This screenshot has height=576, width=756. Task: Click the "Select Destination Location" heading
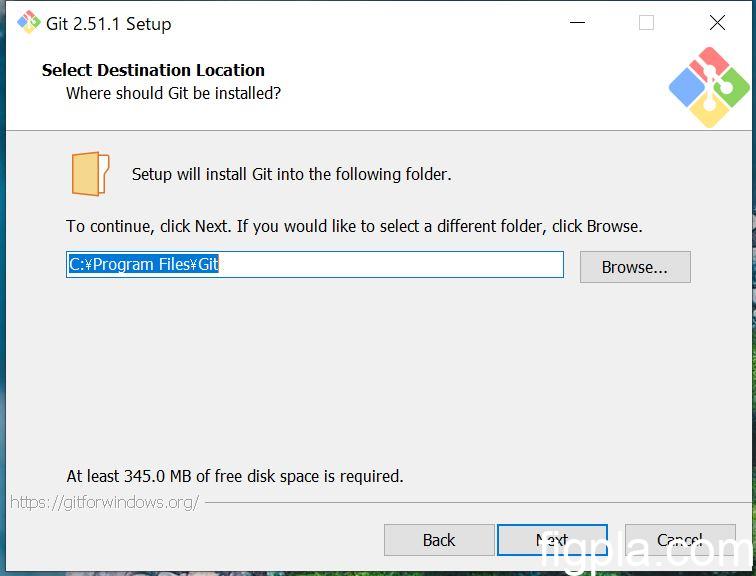click(x=153, y=70)
